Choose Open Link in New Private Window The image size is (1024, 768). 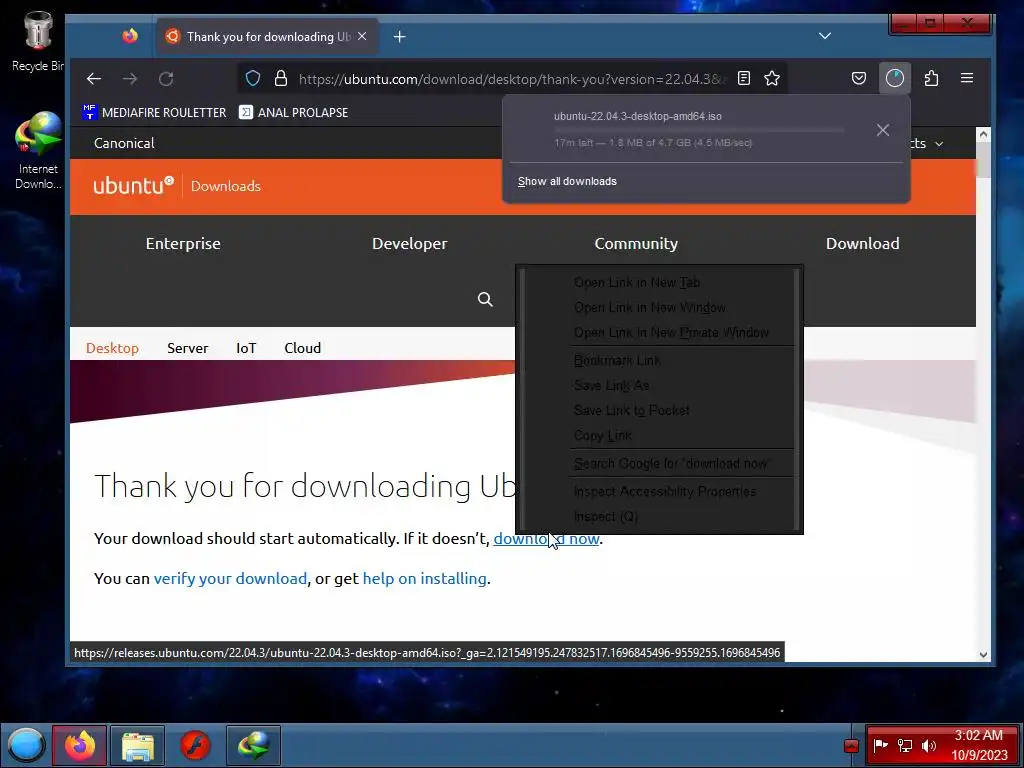coord(660,332)
